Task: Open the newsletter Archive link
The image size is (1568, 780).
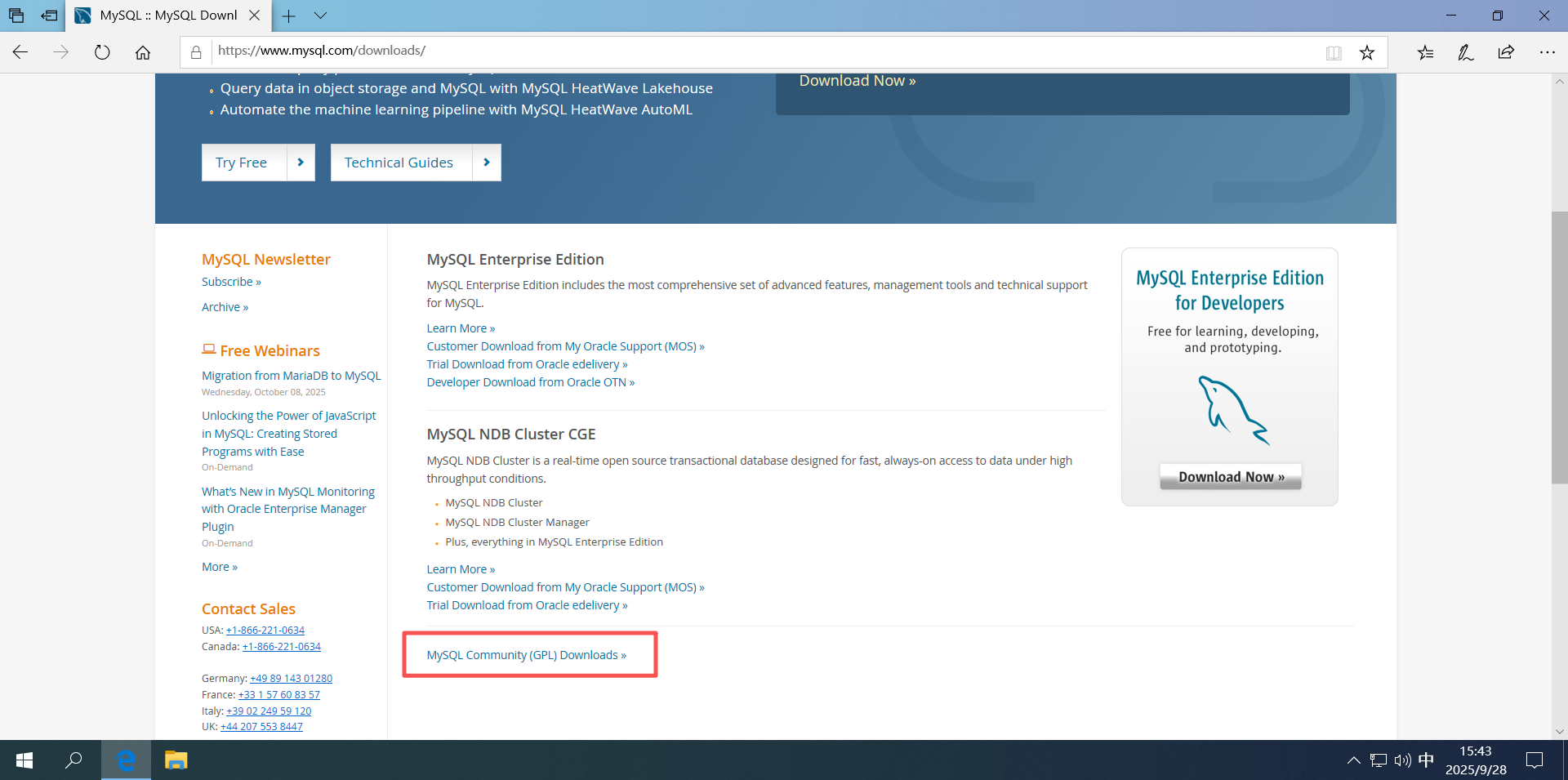Action: click(225, 307)
